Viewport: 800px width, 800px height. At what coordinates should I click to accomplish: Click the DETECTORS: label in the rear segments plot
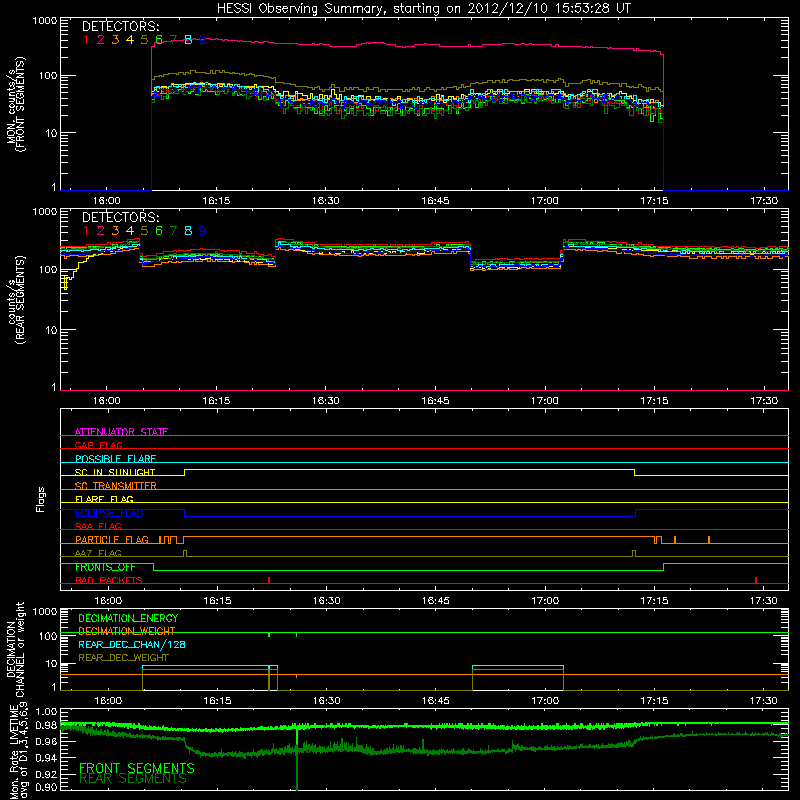[121, 218]
